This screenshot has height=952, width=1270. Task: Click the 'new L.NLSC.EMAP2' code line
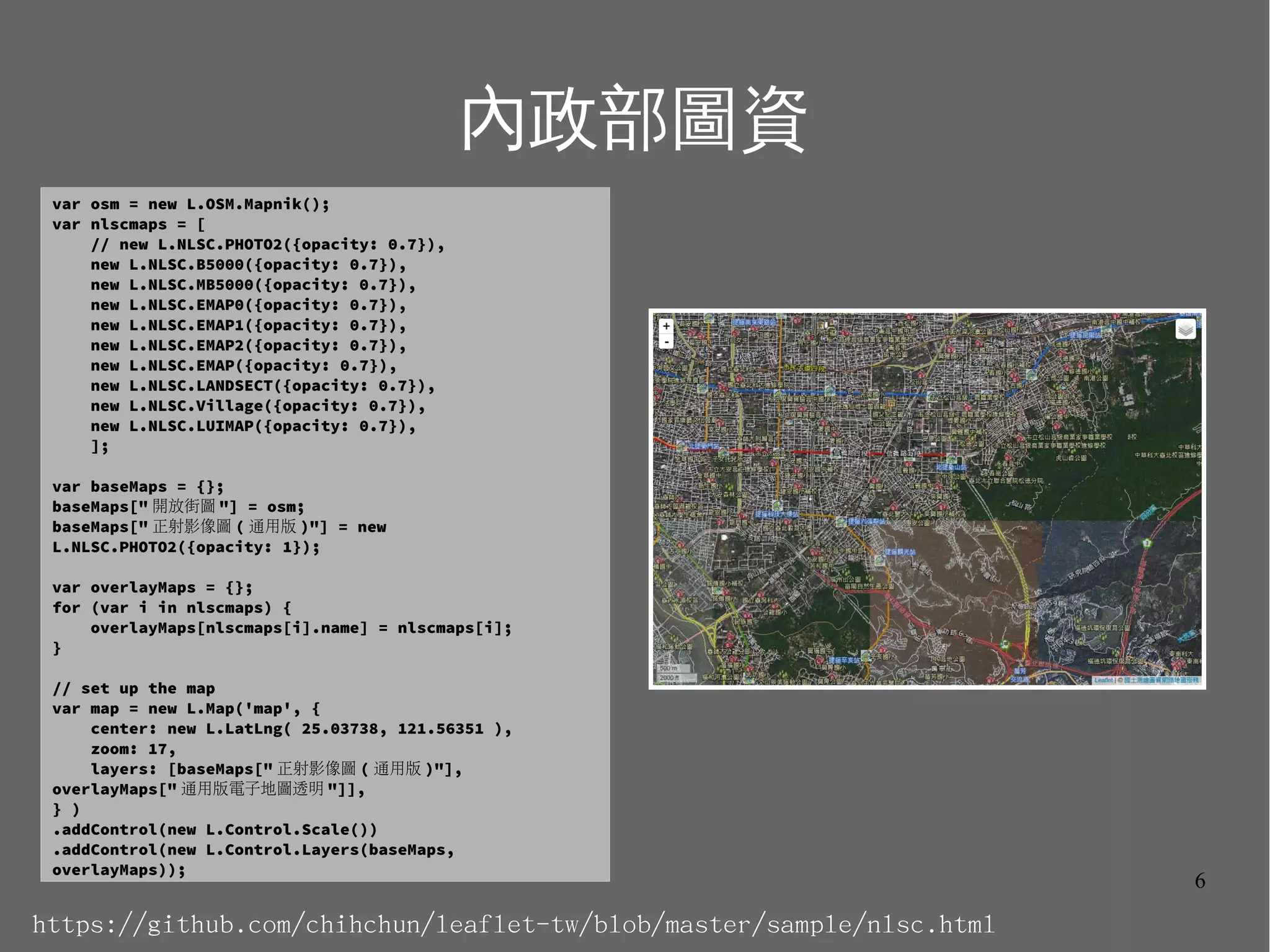(249, 345)
